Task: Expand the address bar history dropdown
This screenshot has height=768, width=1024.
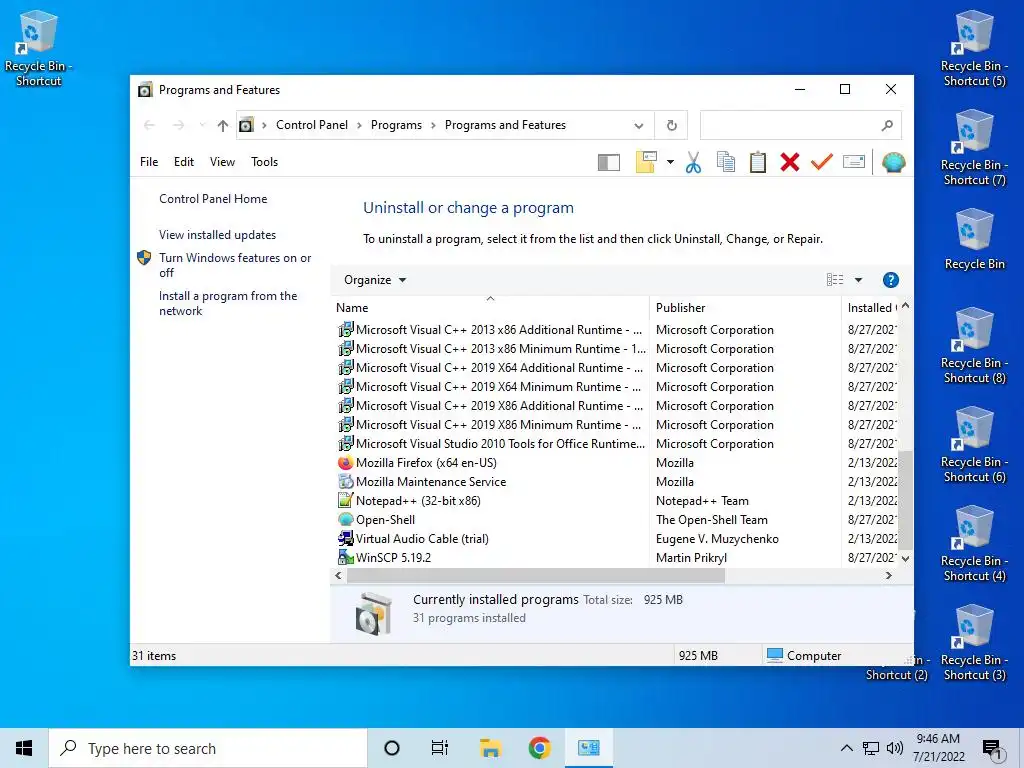Action: pos(639,125)
